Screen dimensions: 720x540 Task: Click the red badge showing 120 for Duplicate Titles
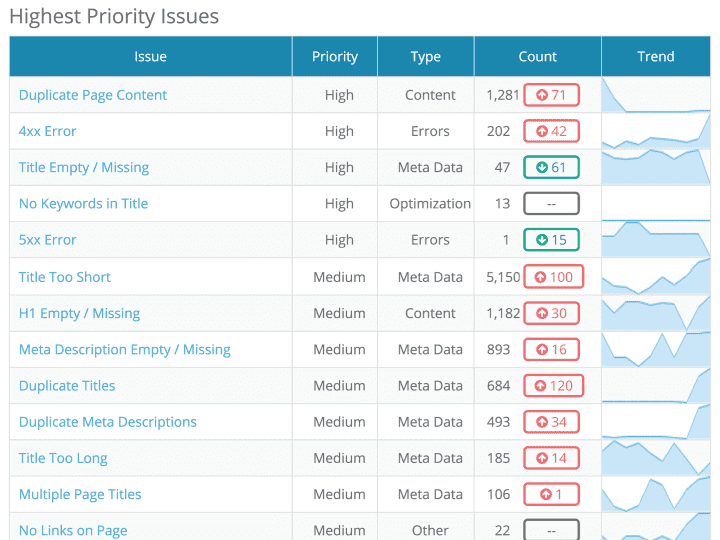click(553, 386)
